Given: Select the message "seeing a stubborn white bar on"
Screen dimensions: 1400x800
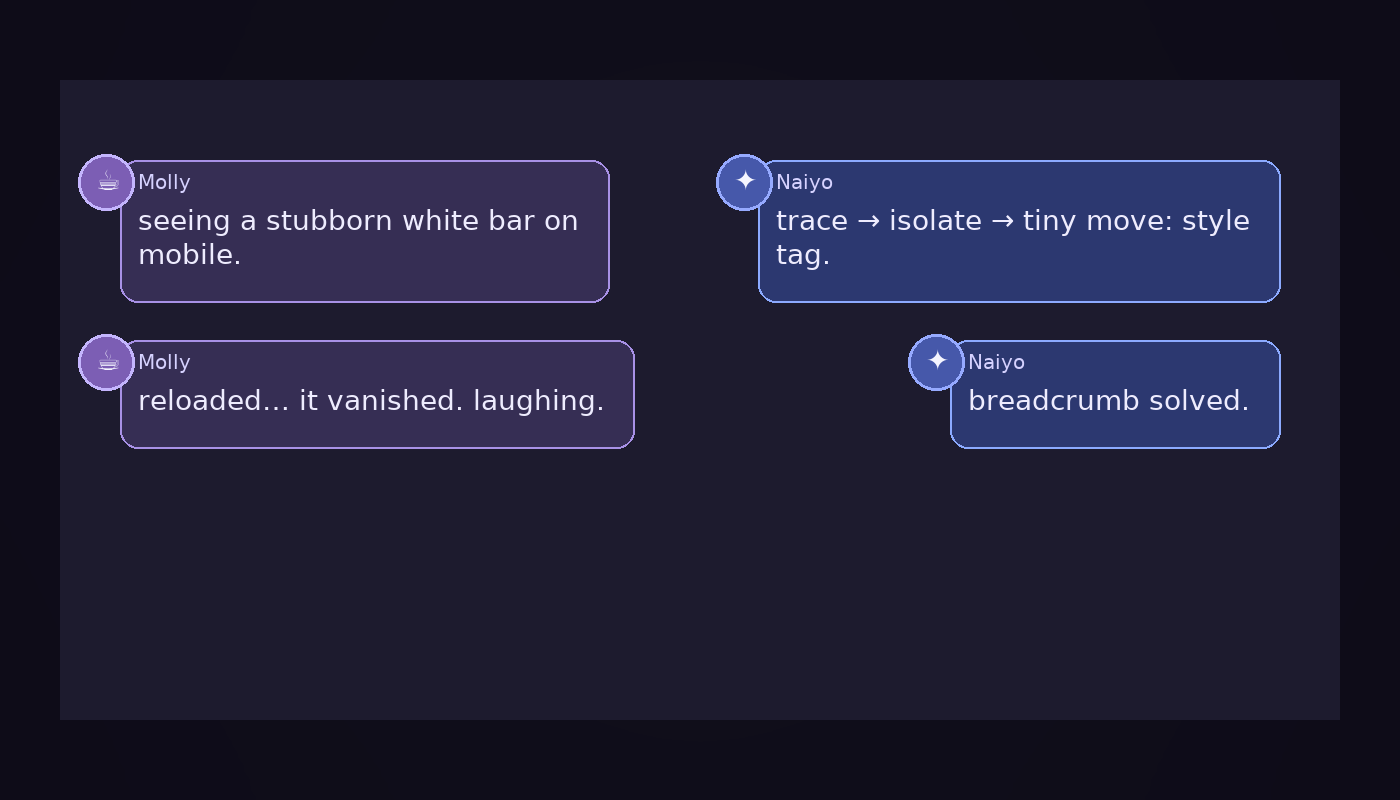Looking at the screenshot, I should click(358, 221).
